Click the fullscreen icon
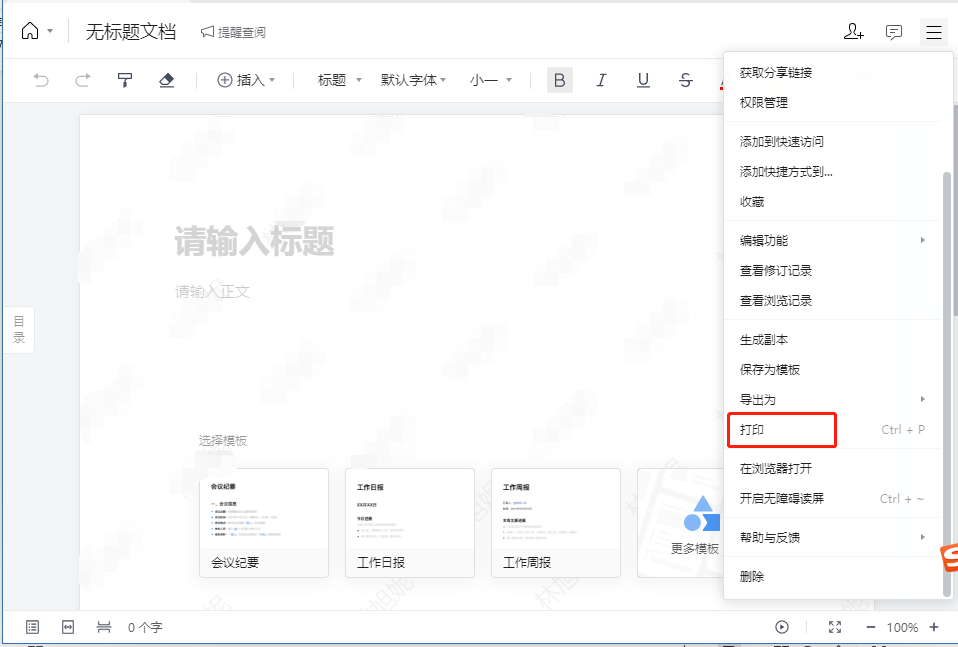This screenshot has height=647, width=958. click(835, 627)
